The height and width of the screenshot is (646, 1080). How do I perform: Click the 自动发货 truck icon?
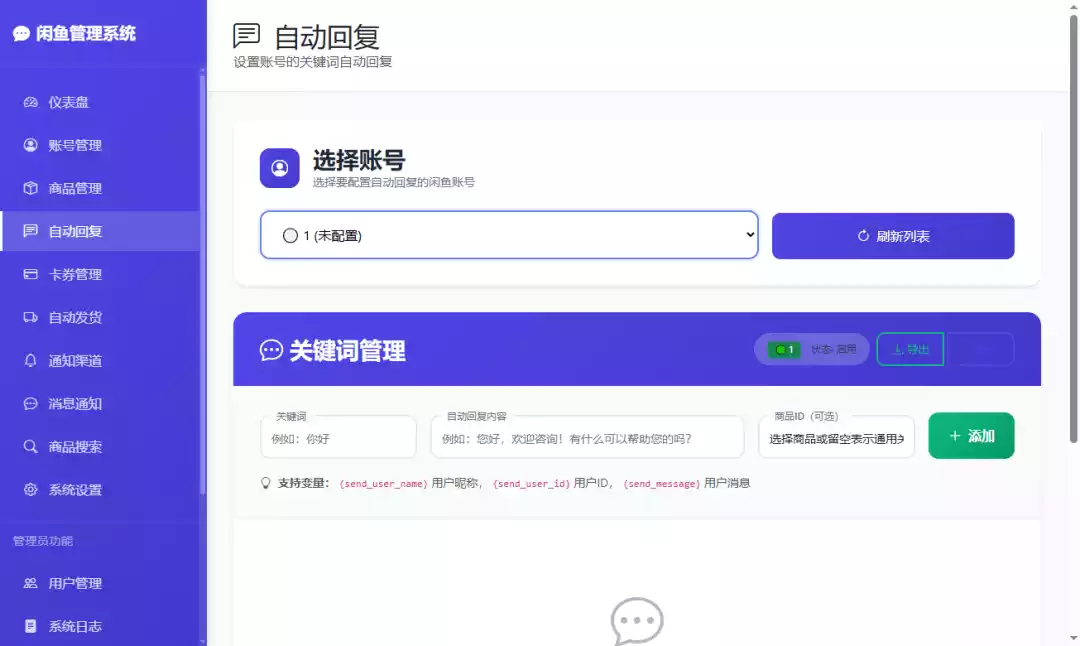pos(30,317)
